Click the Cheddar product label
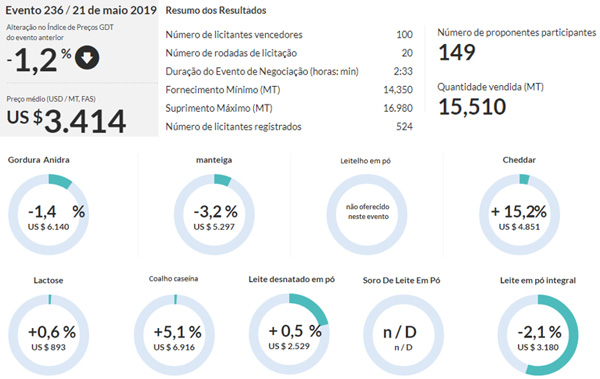Screen dimensions: 600x379 point(519,160)
